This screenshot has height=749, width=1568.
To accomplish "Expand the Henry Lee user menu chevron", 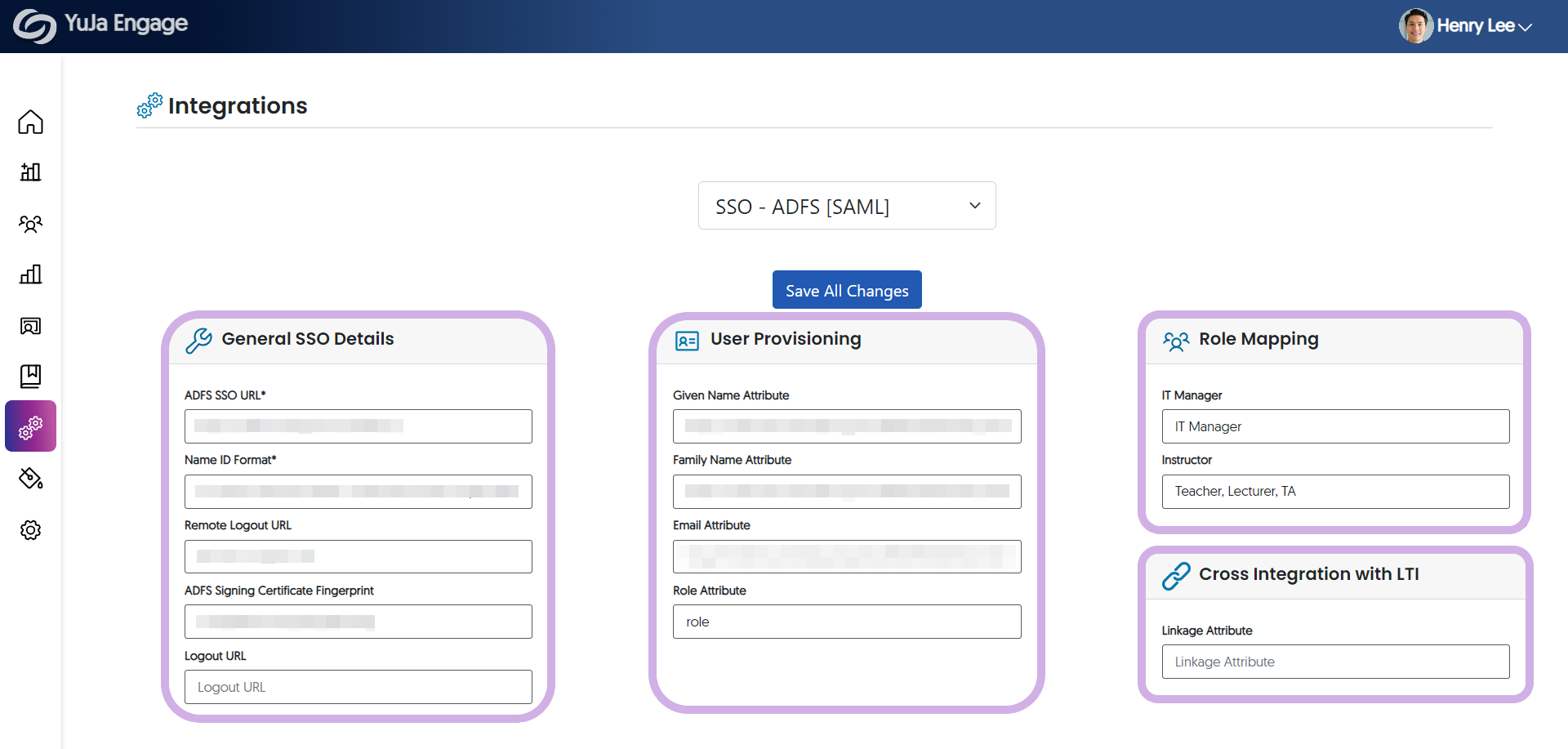I will (x=1525, y=27).
